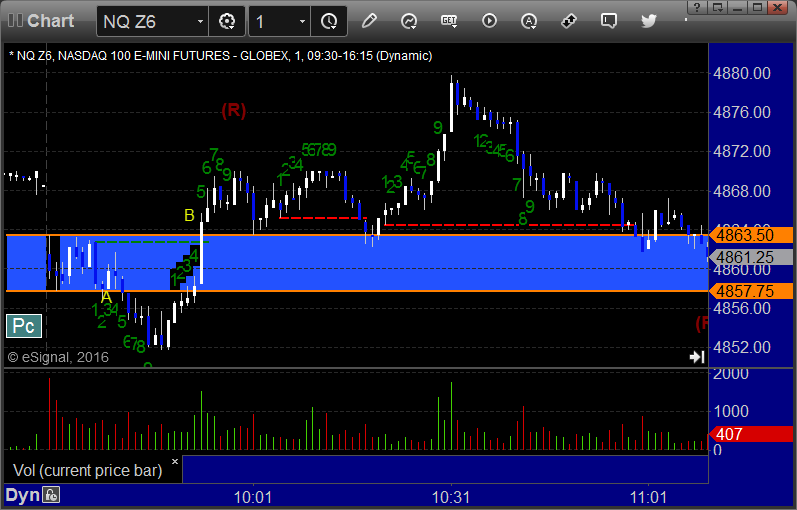Click the 1000 volume axis label
The image size is (797, 510).
731,411
